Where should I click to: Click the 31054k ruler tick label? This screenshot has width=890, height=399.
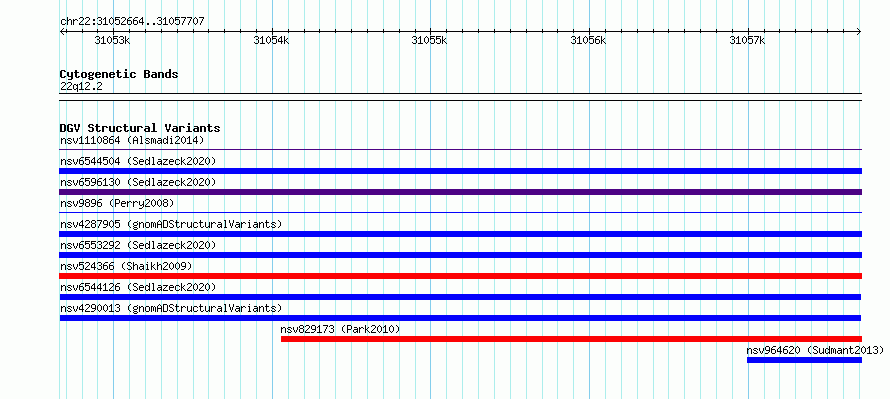click(x=271, y=40)
